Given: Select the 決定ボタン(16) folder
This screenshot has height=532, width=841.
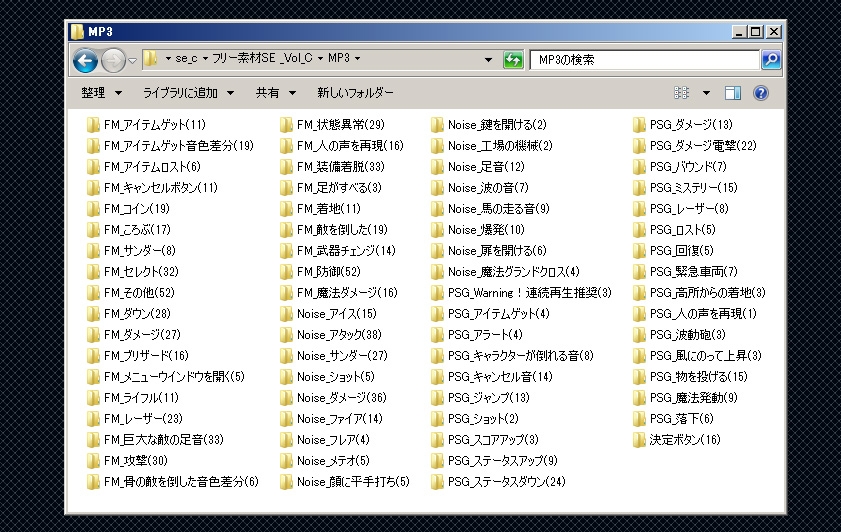Looking at the screenshot, I should [684, 440].
